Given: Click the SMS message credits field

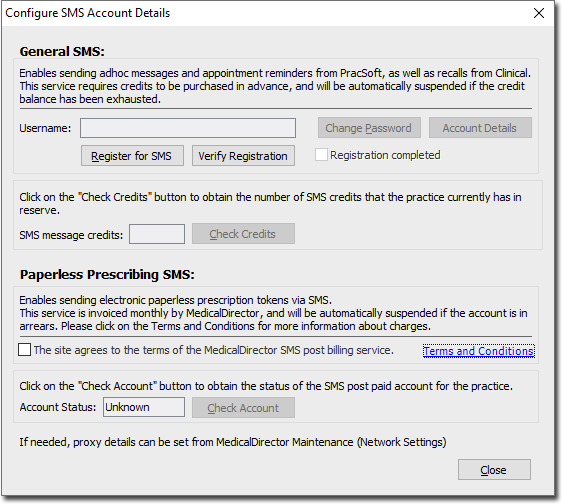Looking at the screenshot, I should pos(157,234).
